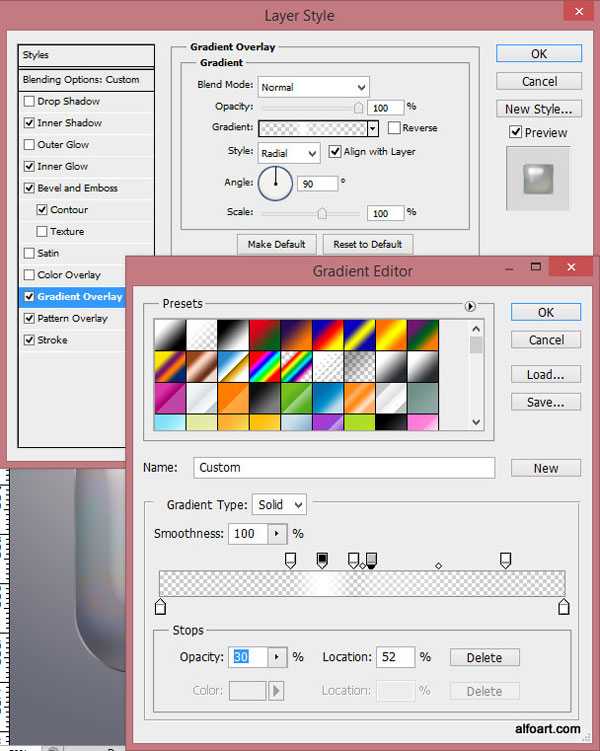
Task: Open the Styles section header
Action: 86,55
